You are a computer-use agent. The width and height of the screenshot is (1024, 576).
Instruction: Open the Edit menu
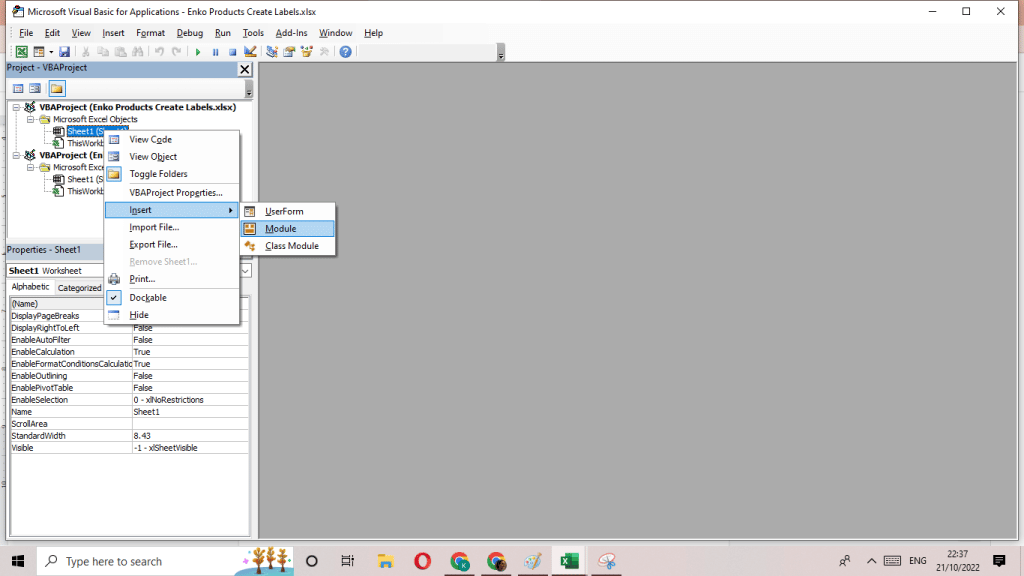coord(52,33)
